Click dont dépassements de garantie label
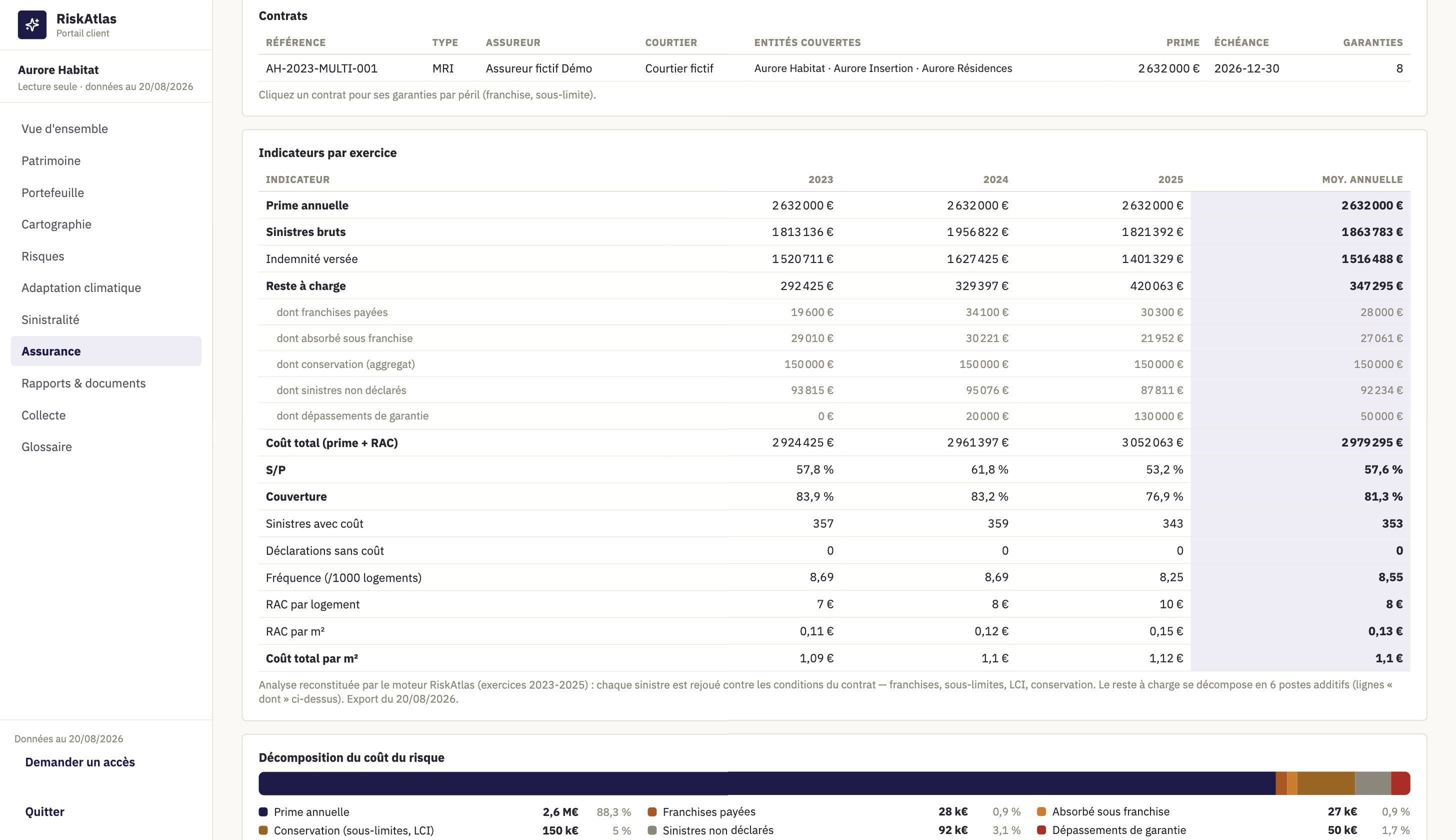 coord(352,416)
